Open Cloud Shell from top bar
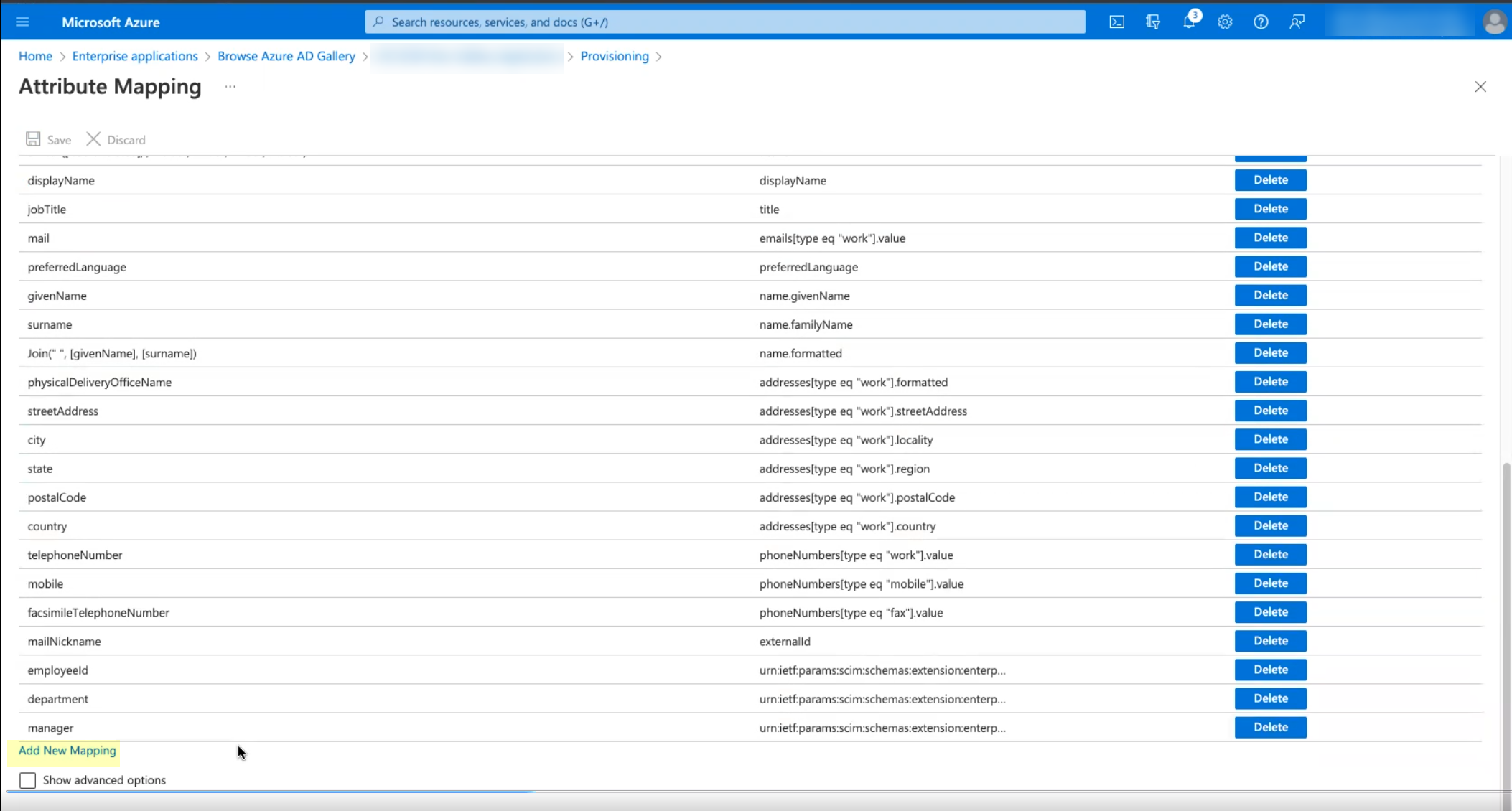1512x811 pixels. coord(1117,22)
